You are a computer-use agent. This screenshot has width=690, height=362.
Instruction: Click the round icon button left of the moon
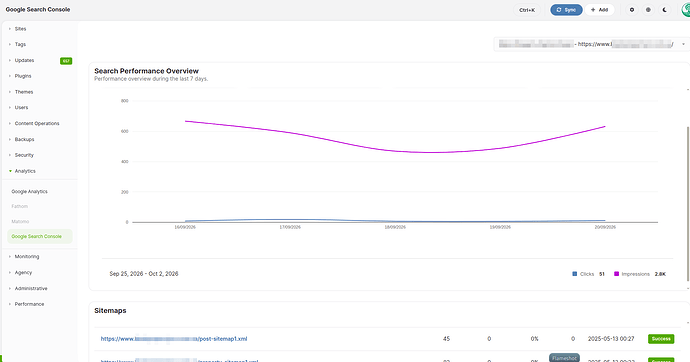(x=648, y=10)
